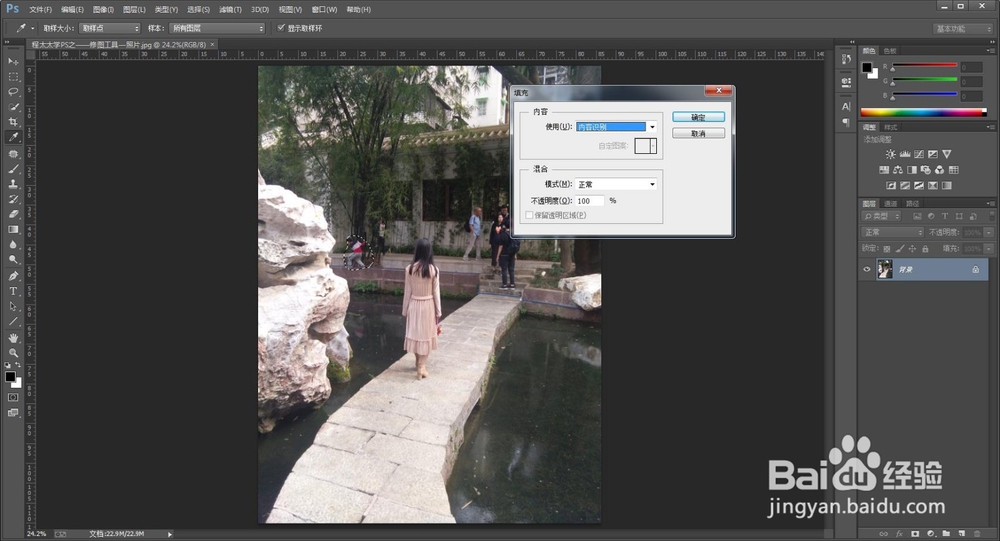This screenshot has height=541, width=1000.
Task: Change screen mode icon in toolbox
Action: pos(13,413)
